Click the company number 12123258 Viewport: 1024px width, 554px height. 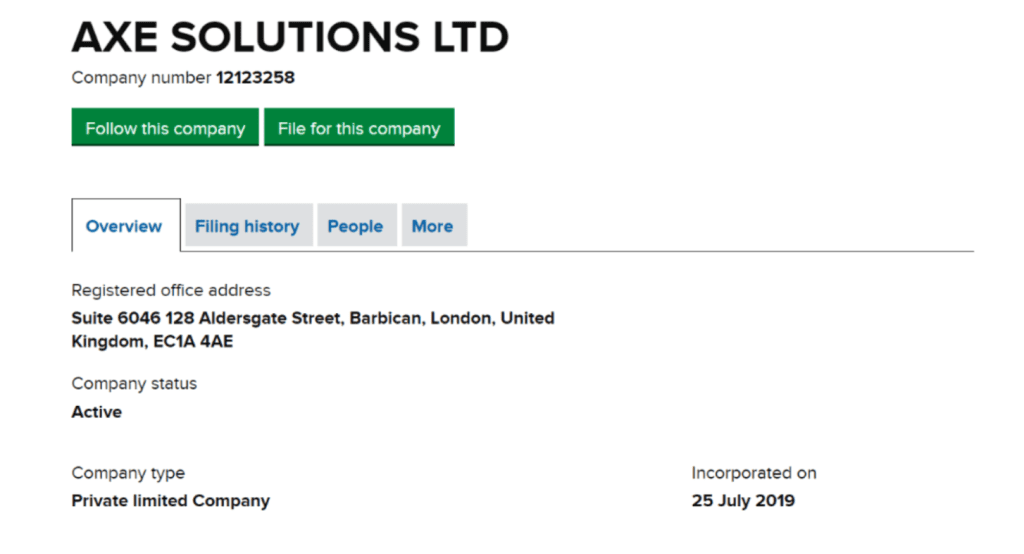coord(255,77)
